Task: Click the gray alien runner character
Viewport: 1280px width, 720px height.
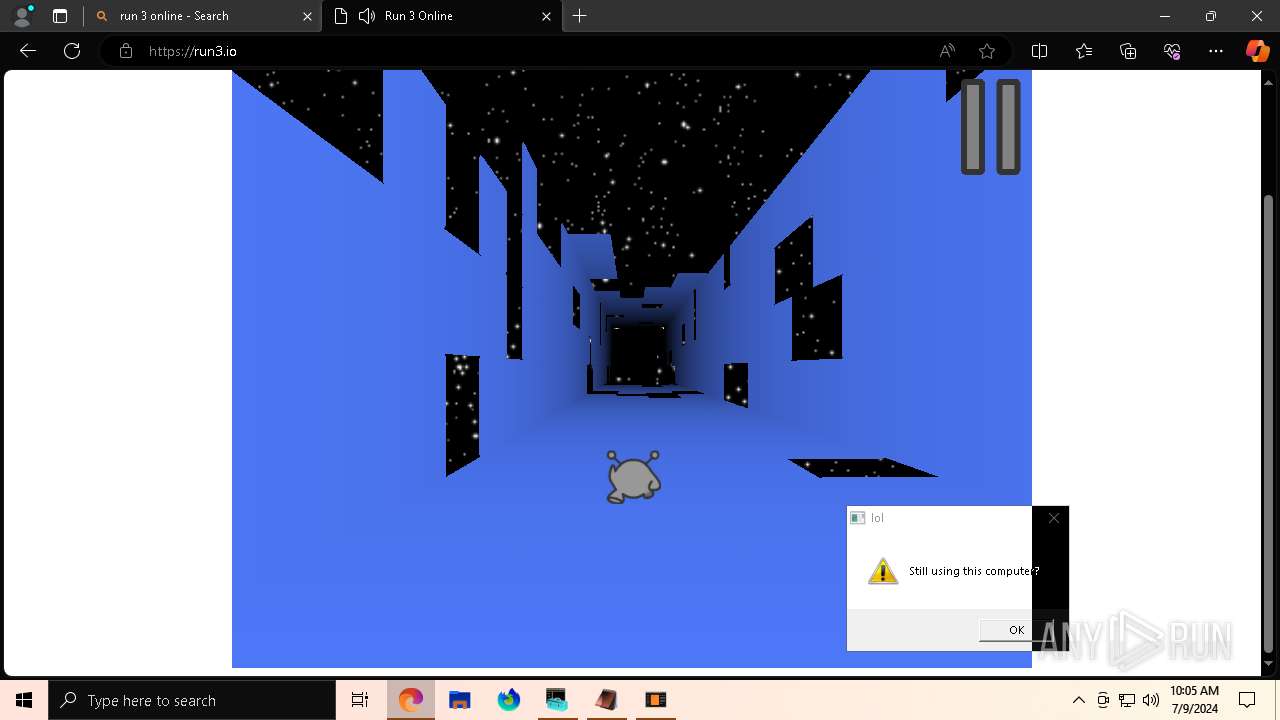Action: [633, 477]
